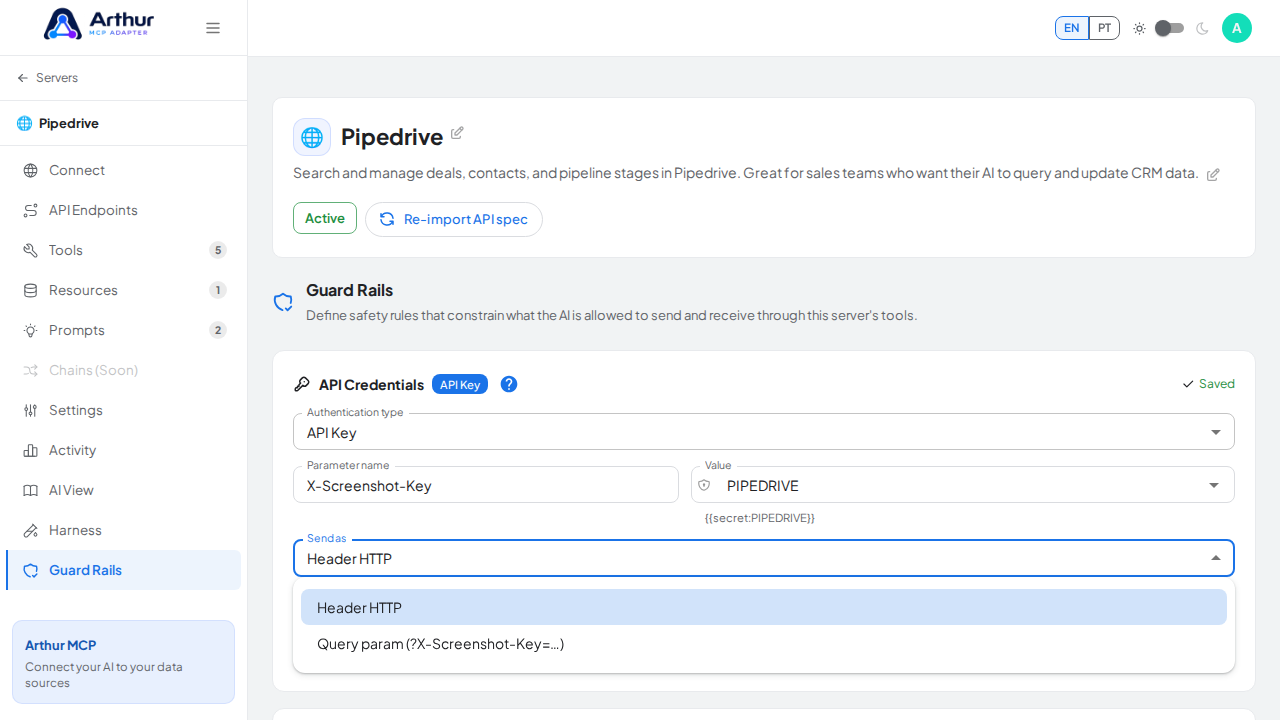The height and width of the screenshot is (720, 1280).
Task: Open the Value PIPEDRIVE dropdown
Action: point(963,485)
